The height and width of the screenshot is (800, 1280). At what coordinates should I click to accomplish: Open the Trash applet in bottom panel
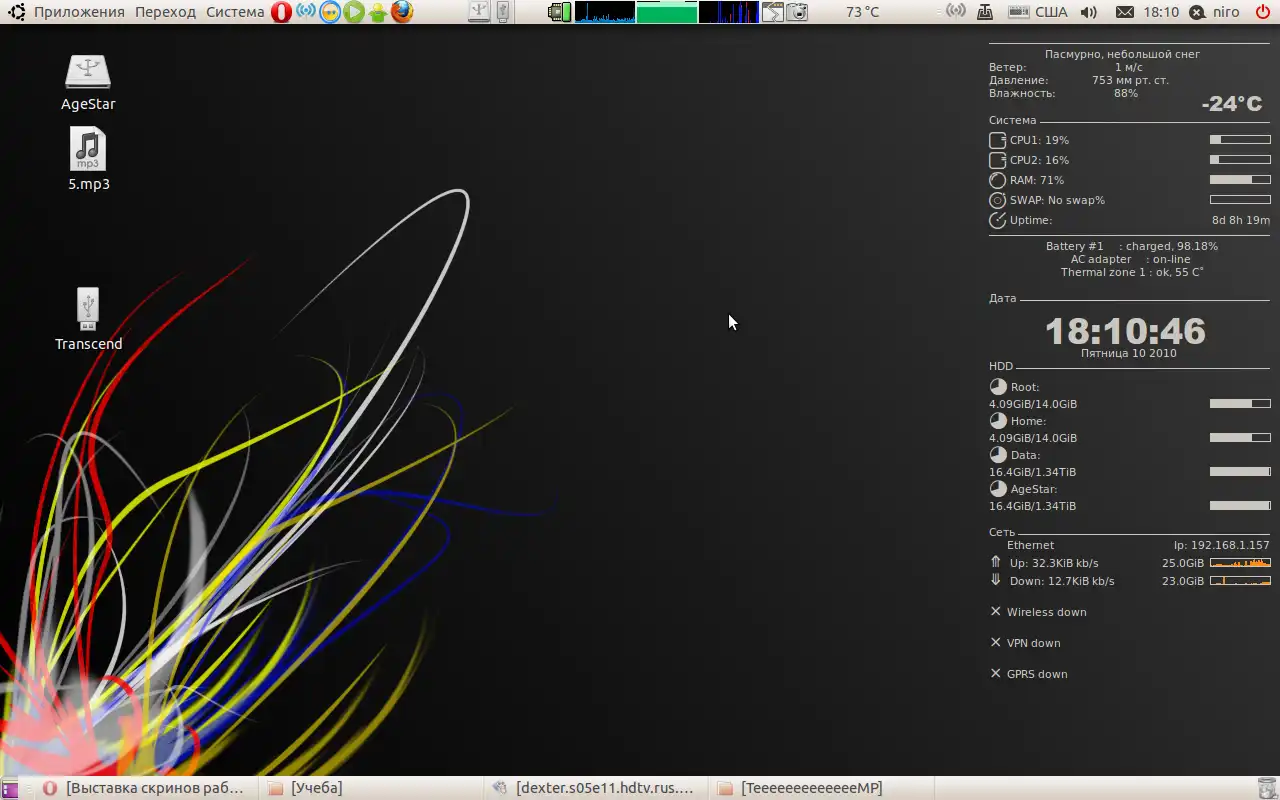[x=1267, y=788]
